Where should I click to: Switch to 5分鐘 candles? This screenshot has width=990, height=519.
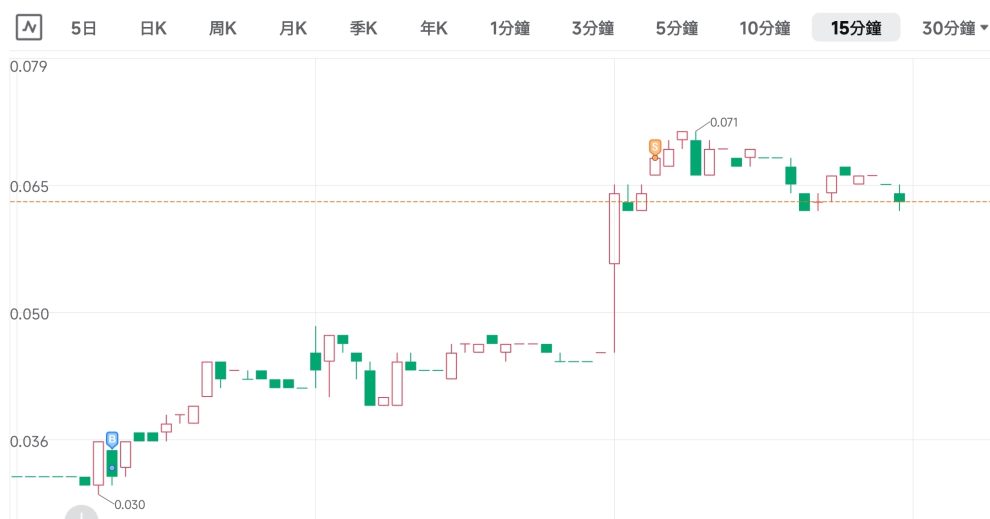(675, 28)
